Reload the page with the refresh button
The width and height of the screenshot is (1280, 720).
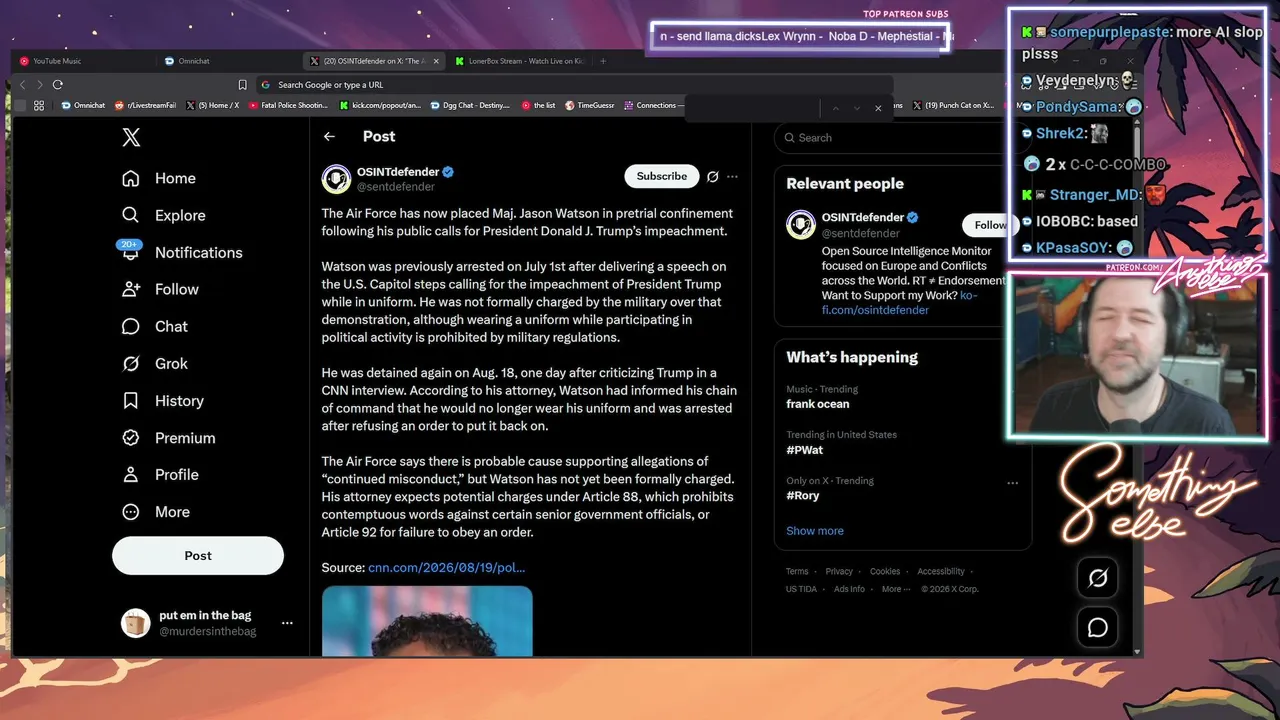coord(57,85)
